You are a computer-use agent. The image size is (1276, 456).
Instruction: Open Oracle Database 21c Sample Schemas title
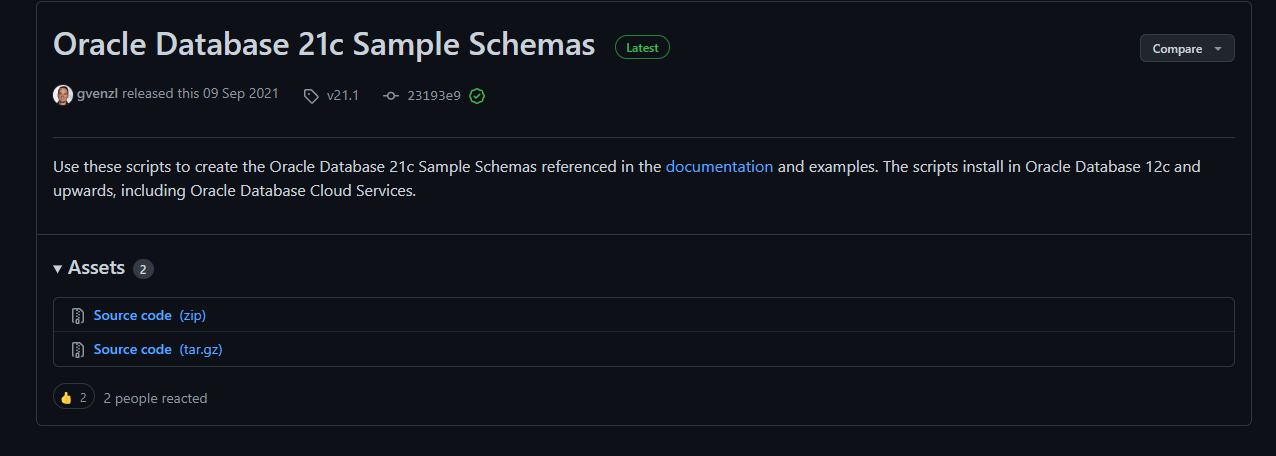tap(324, 45)
